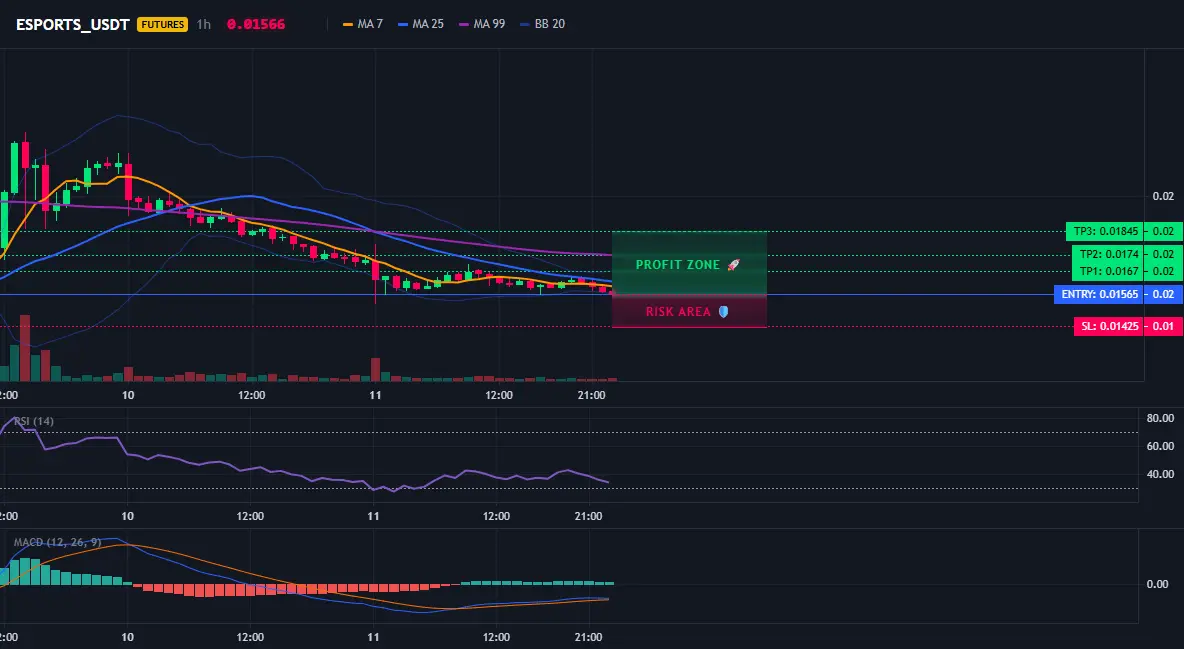
Task: Click the yellow FUTURES badge
Action: [162, 24]
